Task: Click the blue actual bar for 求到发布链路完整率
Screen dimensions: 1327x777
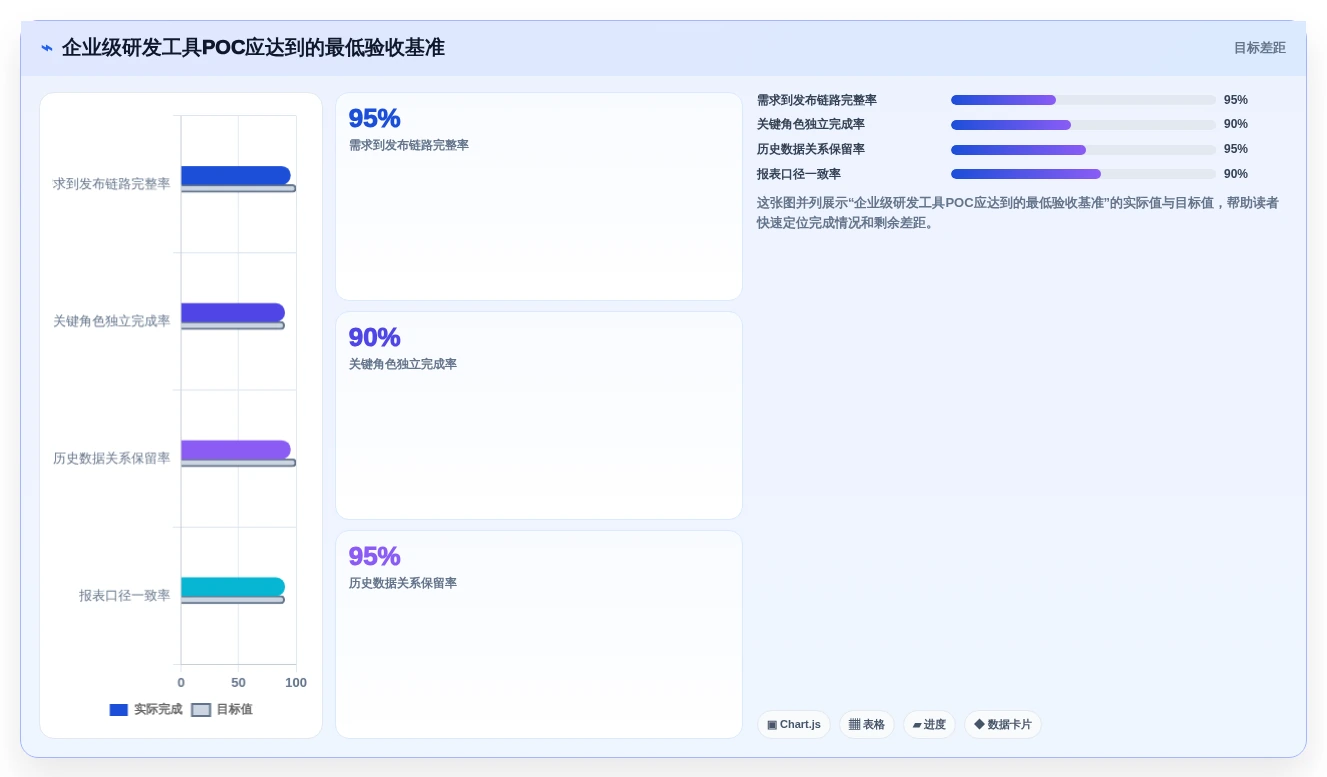Action: (236, 175)
